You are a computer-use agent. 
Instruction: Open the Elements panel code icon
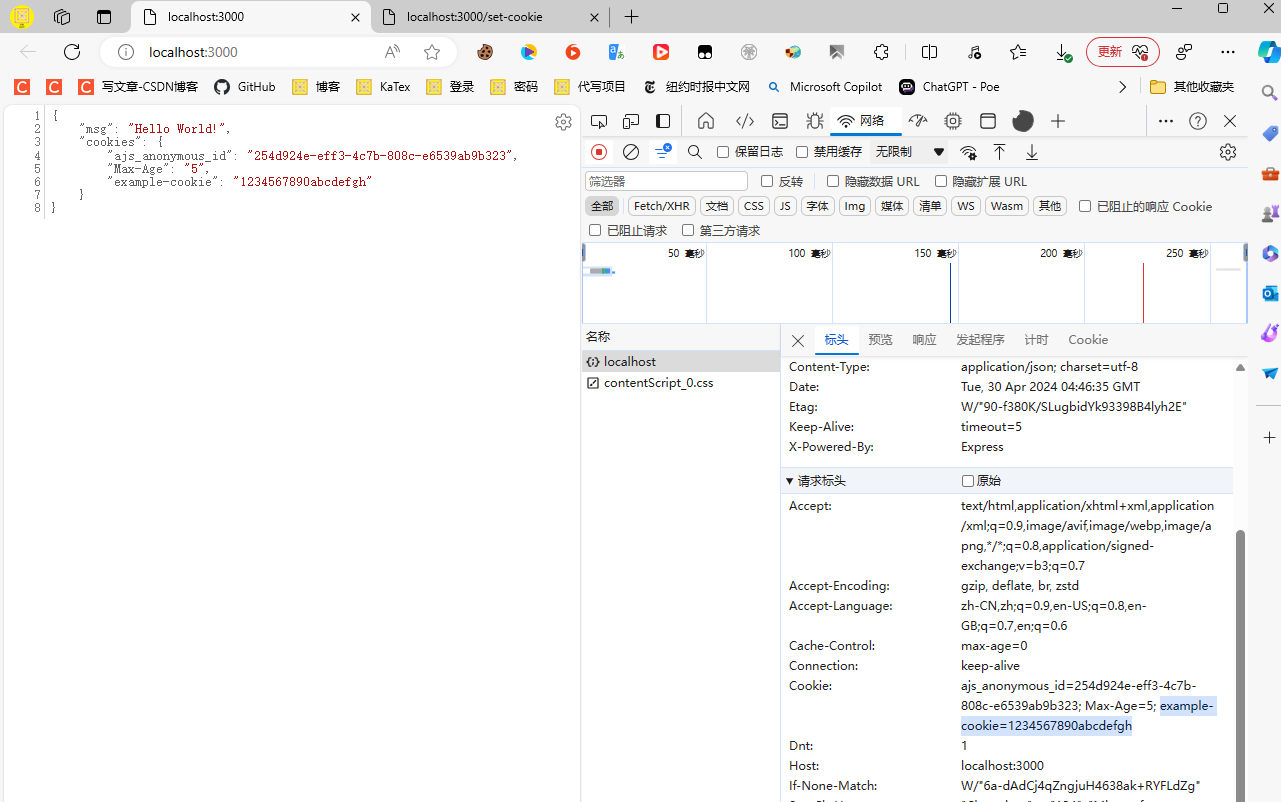point(745,121)
